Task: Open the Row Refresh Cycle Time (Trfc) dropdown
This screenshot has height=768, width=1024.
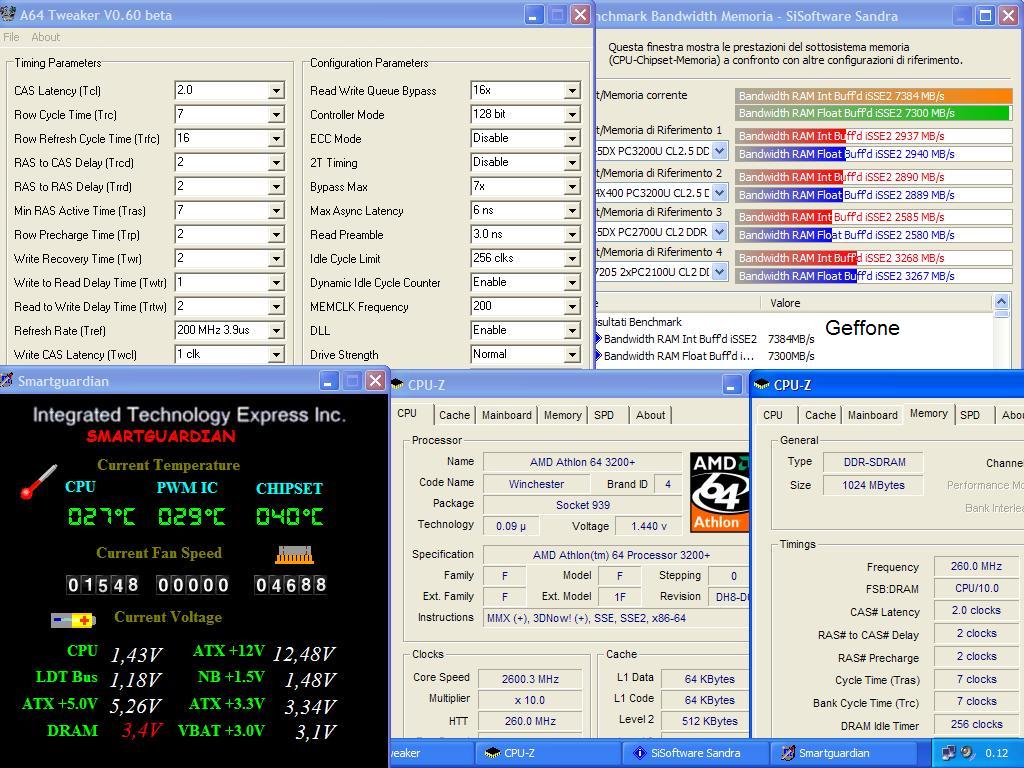Action: (x=276, y=138)
